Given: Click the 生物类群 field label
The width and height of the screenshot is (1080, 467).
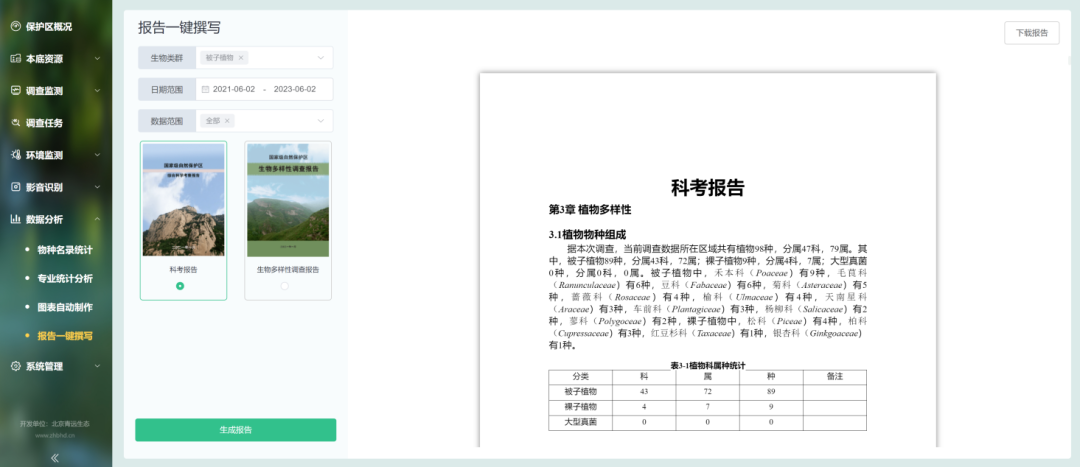Looking at the screenshot, I should tap(167, 58).
